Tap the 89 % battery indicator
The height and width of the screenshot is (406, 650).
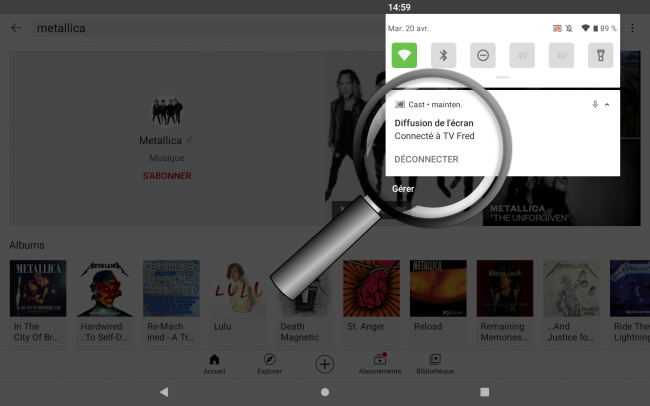click(605, 28)
